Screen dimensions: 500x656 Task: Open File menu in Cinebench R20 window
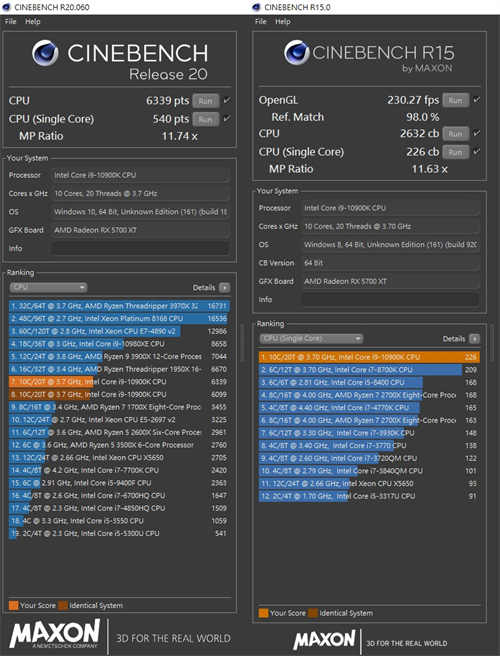[x=10, y=22]
